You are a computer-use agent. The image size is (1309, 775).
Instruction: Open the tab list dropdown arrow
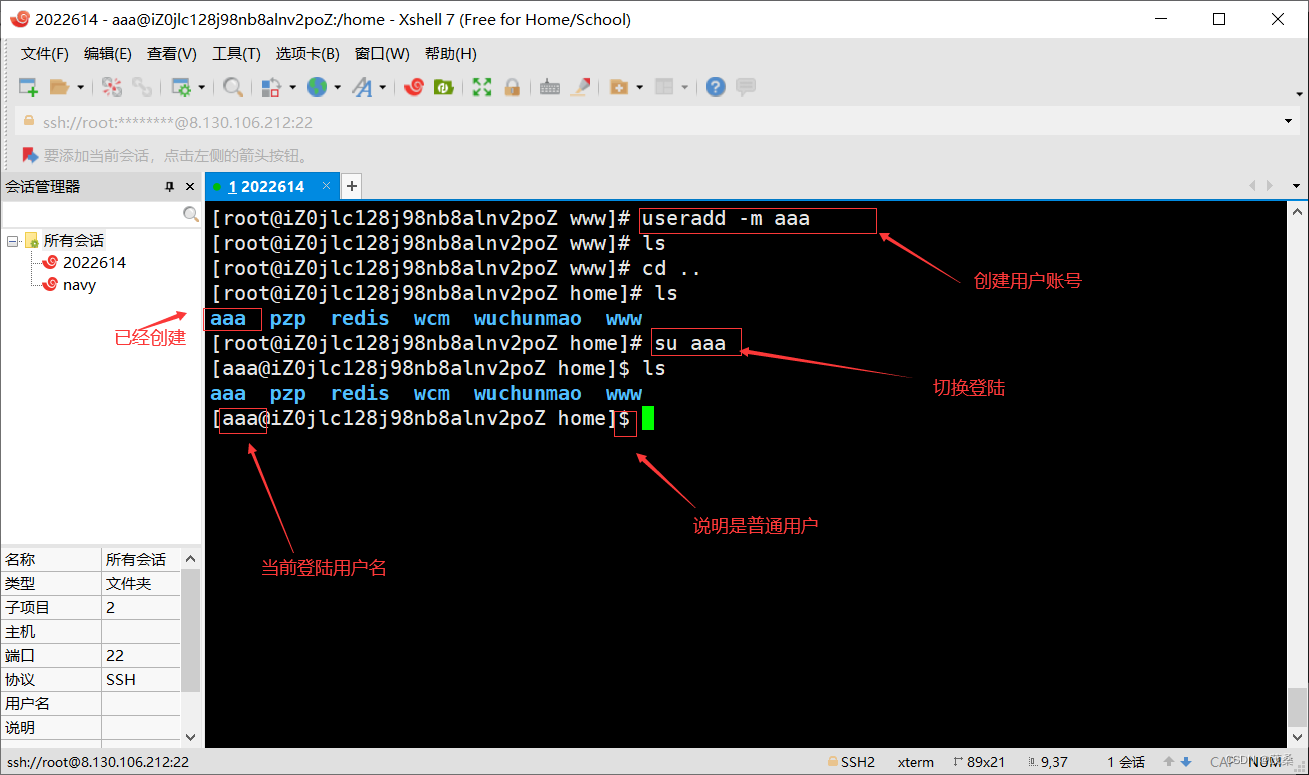point(1297,186)
